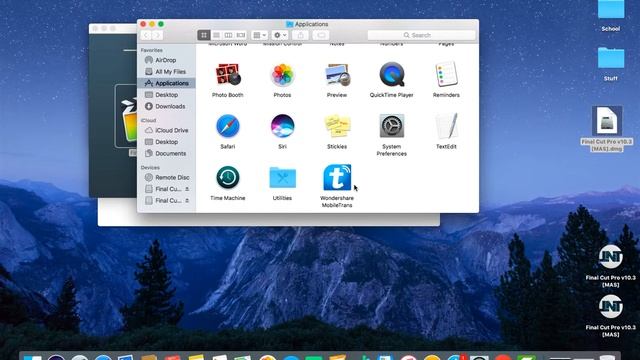Image resolution: width=640 pixels, height=360 pixels.
Task: Open the Action gear dropdown menu
Action: (x=280, y=35)
